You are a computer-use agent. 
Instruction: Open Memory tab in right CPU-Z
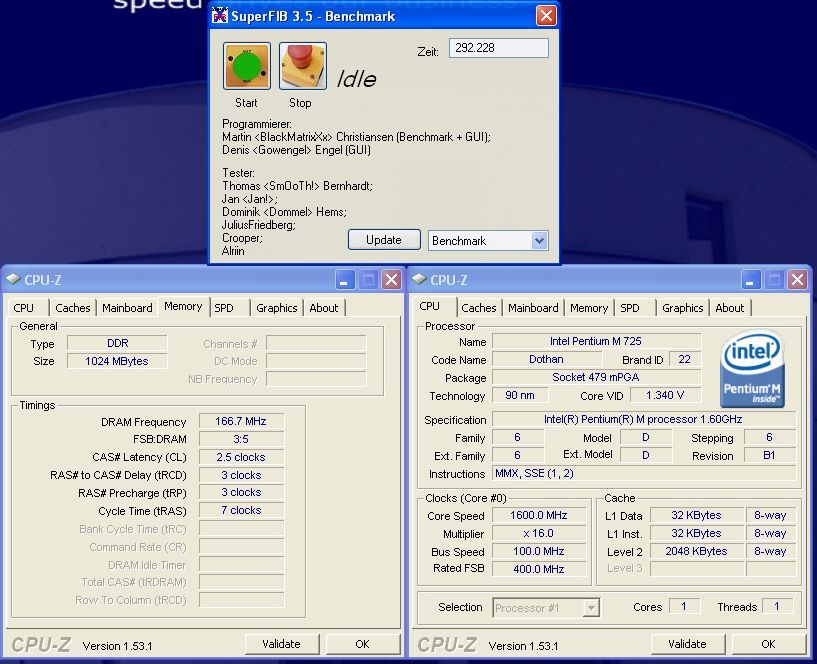pos(589,308)
